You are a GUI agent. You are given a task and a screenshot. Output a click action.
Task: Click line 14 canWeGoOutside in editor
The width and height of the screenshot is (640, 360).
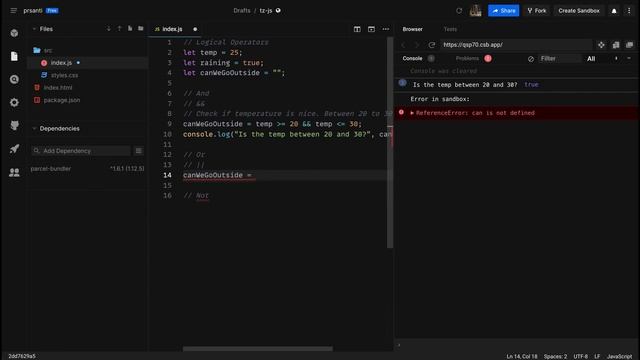[213, 175]
